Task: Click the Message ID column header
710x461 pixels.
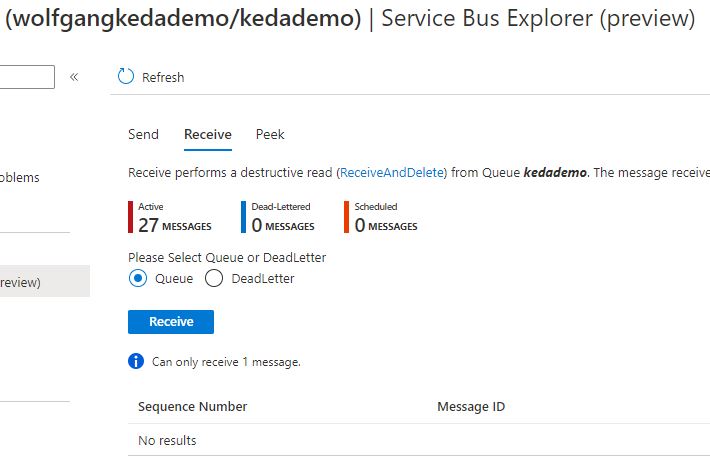Action: (471, 406)
